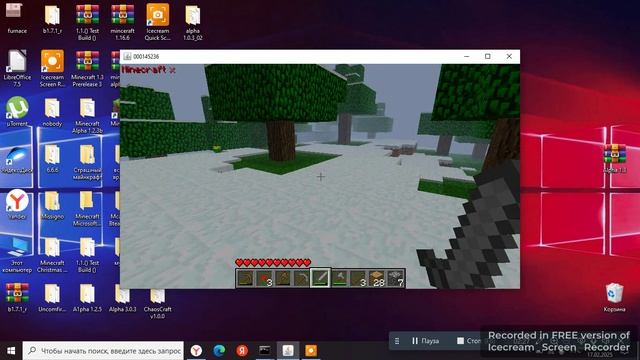
Task: Launch Icecream Quick Screenshot shortcut
Action: (x=158, y=22)
